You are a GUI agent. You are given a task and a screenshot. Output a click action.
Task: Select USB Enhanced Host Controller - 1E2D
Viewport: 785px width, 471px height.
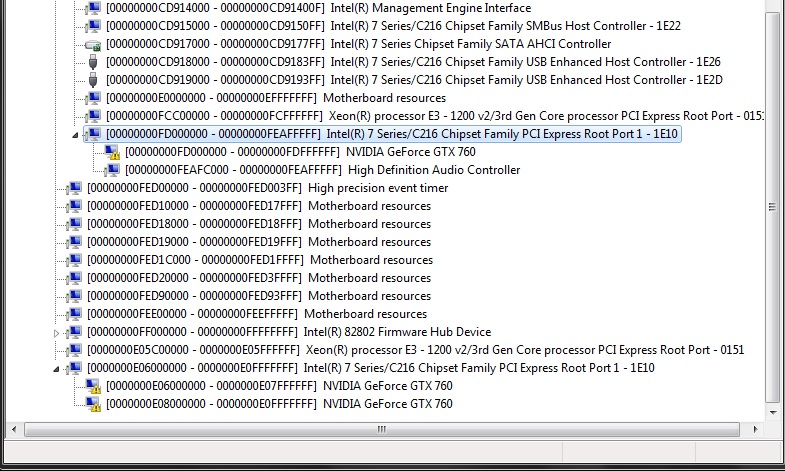click(414, 80)
